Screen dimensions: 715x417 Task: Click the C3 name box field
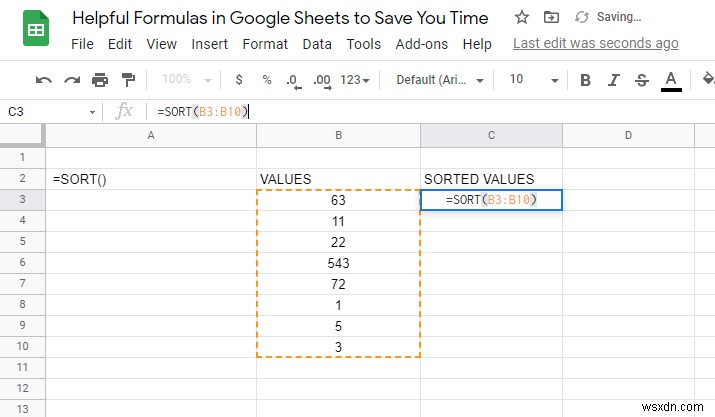tap(50, 112)
